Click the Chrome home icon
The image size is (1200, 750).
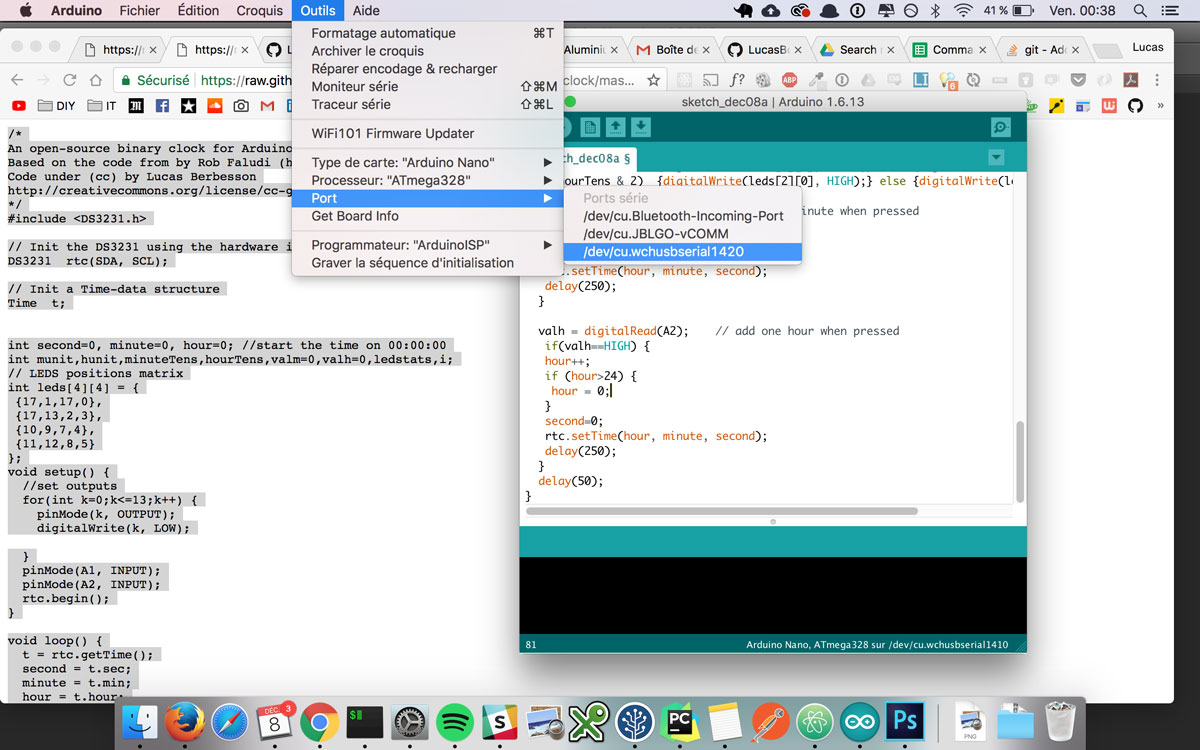click(x=95, y=80)
